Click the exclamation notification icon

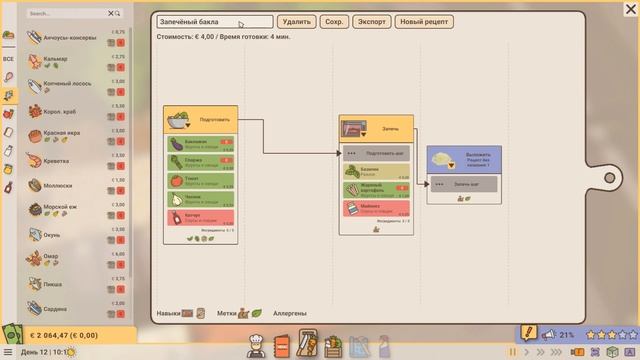pyautogui.click(x=528, y=333)
